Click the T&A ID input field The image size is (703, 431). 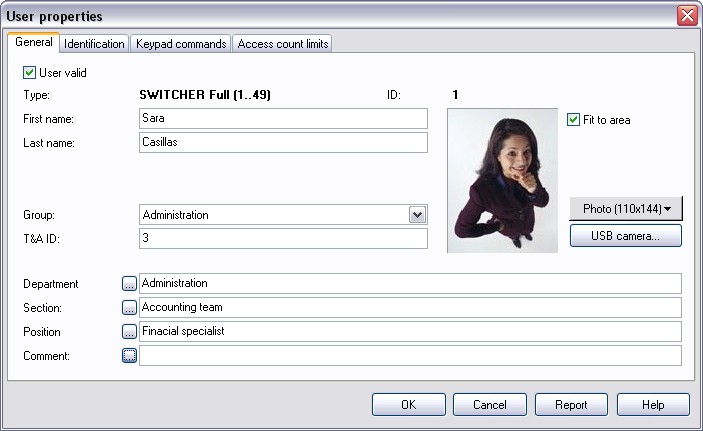pyautogui.click(x=283, y=239)
